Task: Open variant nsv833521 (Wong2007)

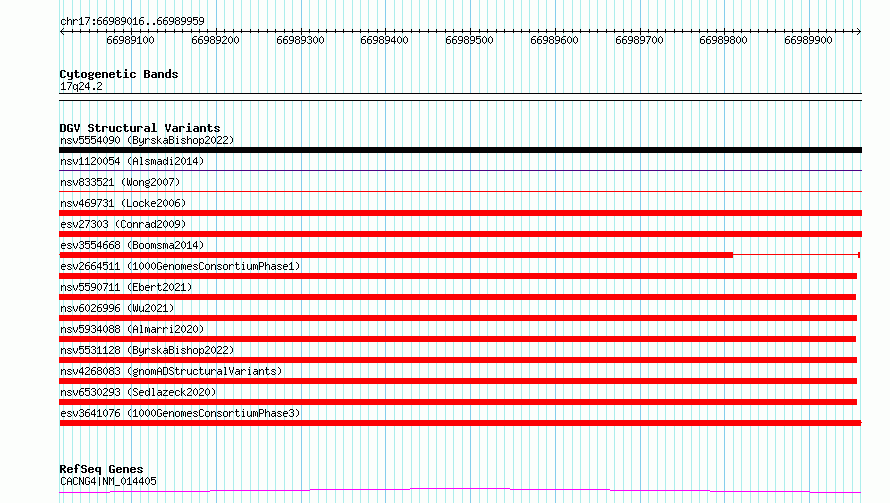Action: click(120, 182)
